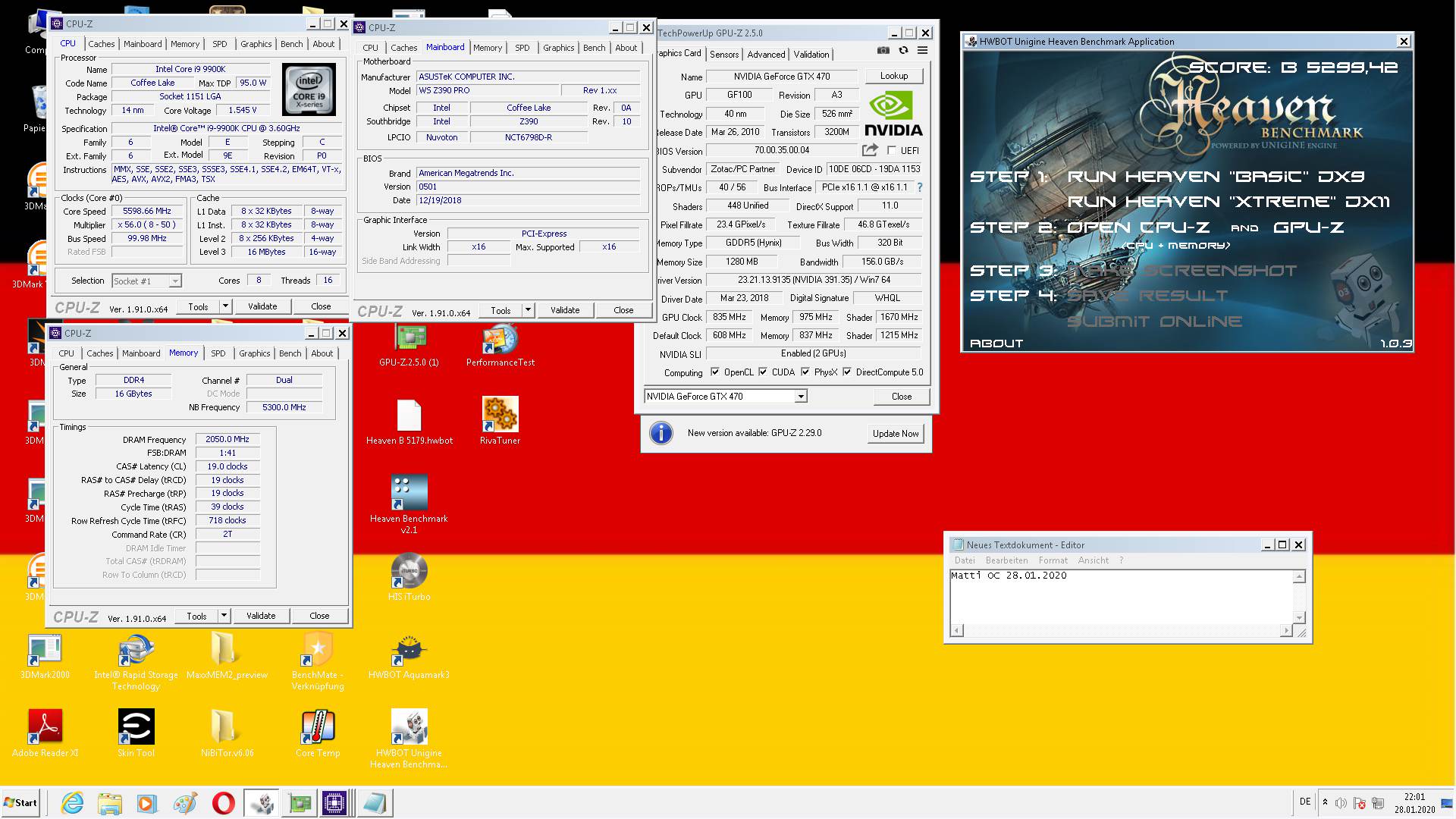Open the RivaTuner desktop icon
The image size is (1456, 819).
[x=500, y=422]
